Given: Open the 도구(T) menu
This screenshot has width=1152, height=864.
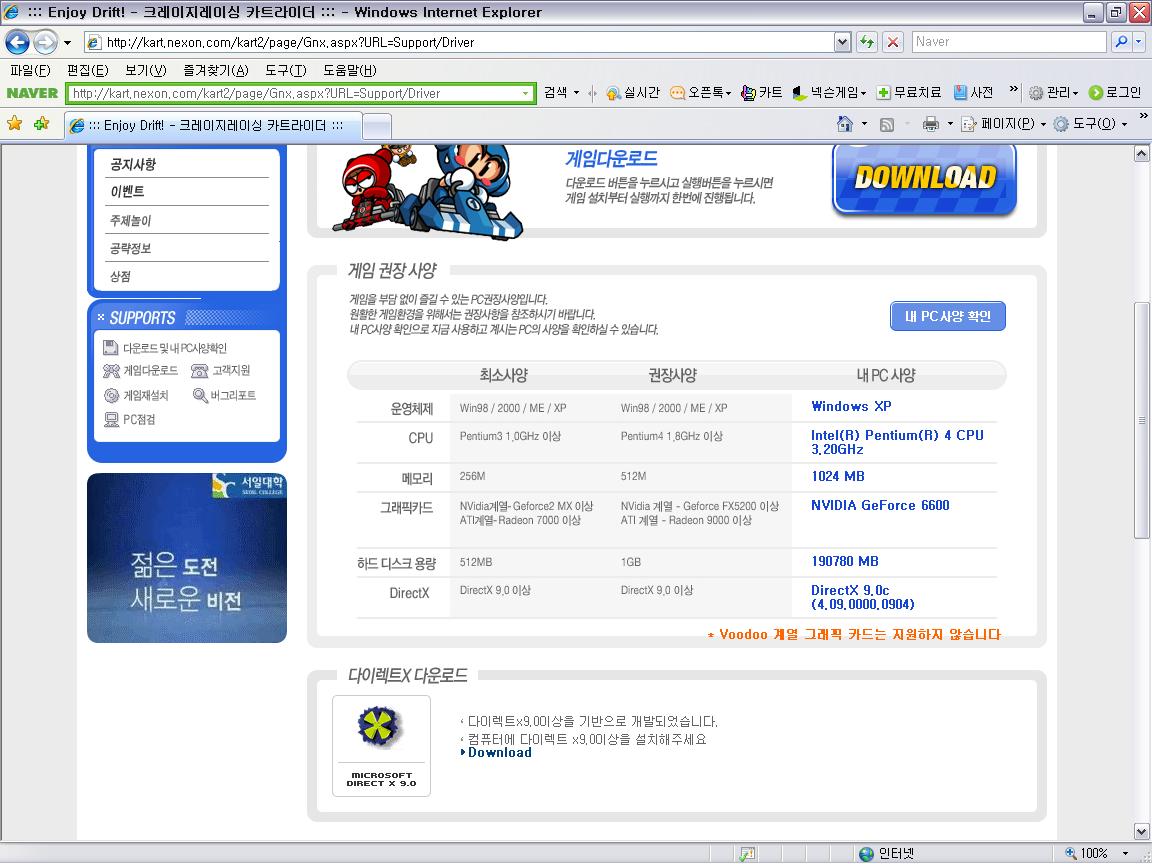Looking at the screenshot, I should (286, 71).
